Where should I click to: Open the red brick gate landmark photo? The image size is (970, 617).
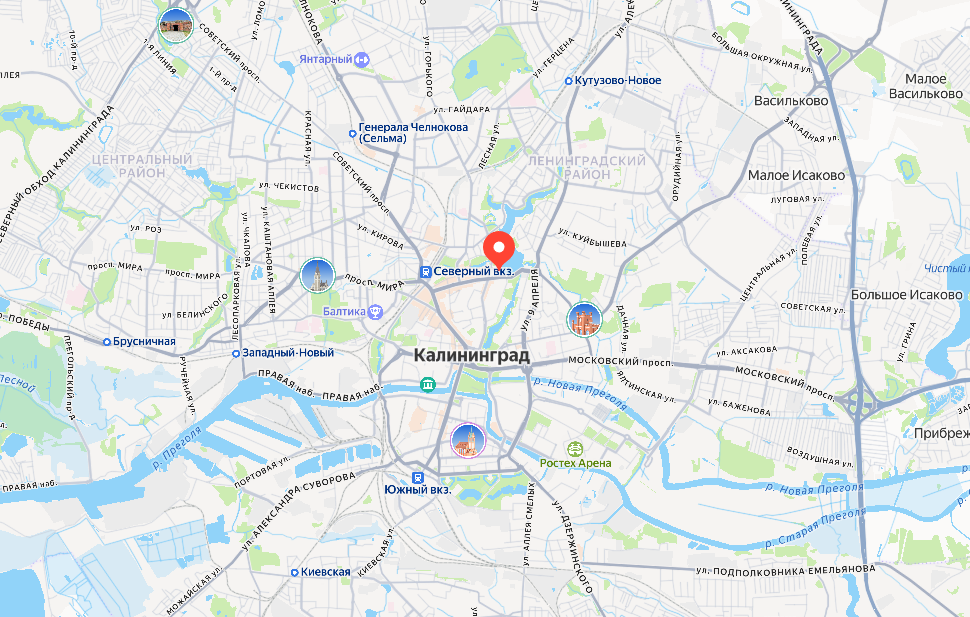click(585, 319)
